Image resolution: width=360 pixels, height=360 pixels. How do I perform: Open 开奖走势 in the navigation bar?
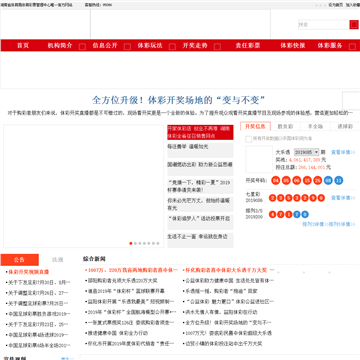coord(195,46)
